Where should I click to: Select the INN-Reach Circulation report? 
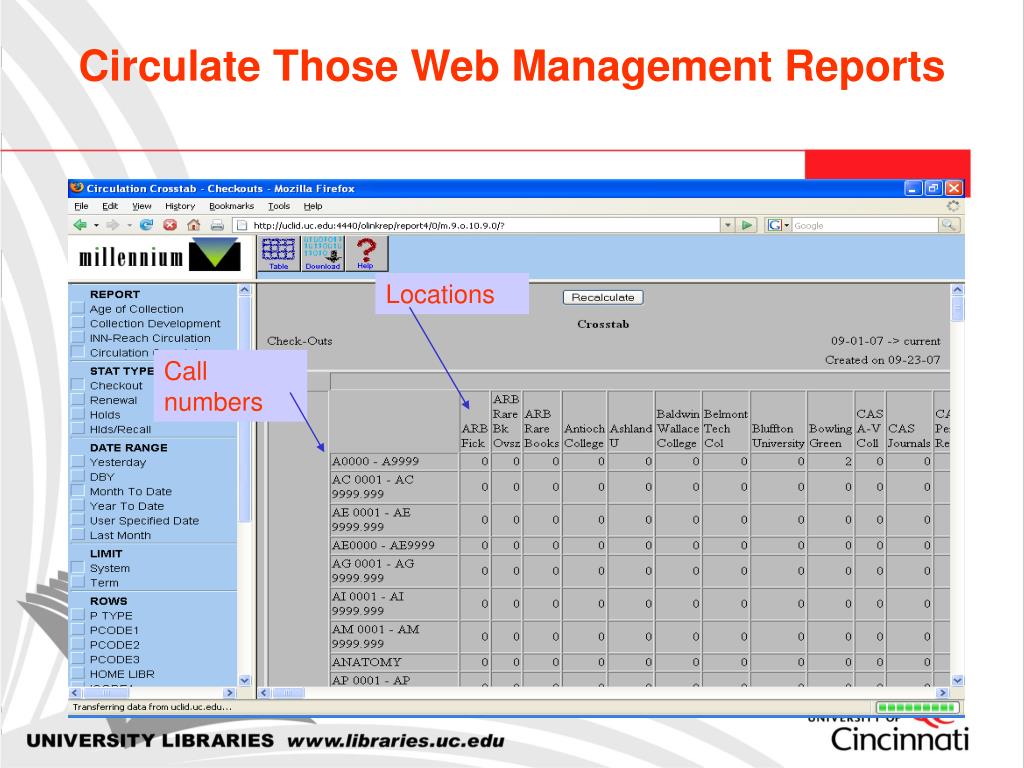[x=150, y=338]
